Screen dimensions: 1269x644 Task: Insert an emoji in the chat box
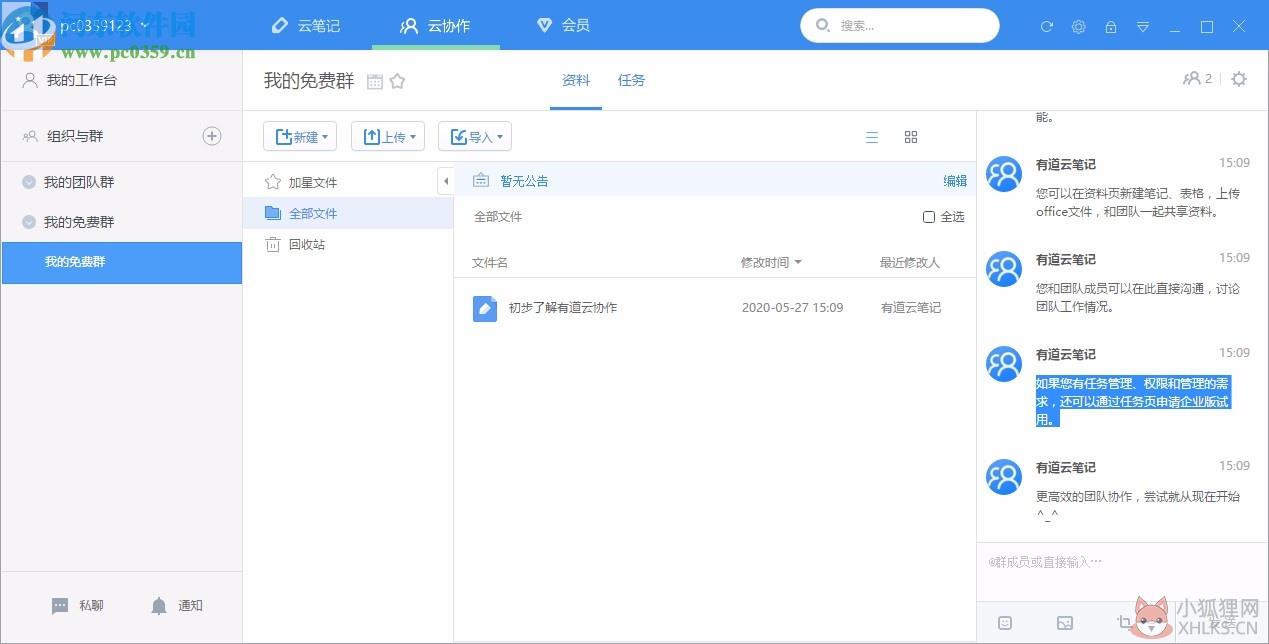tap(1005, 623)
